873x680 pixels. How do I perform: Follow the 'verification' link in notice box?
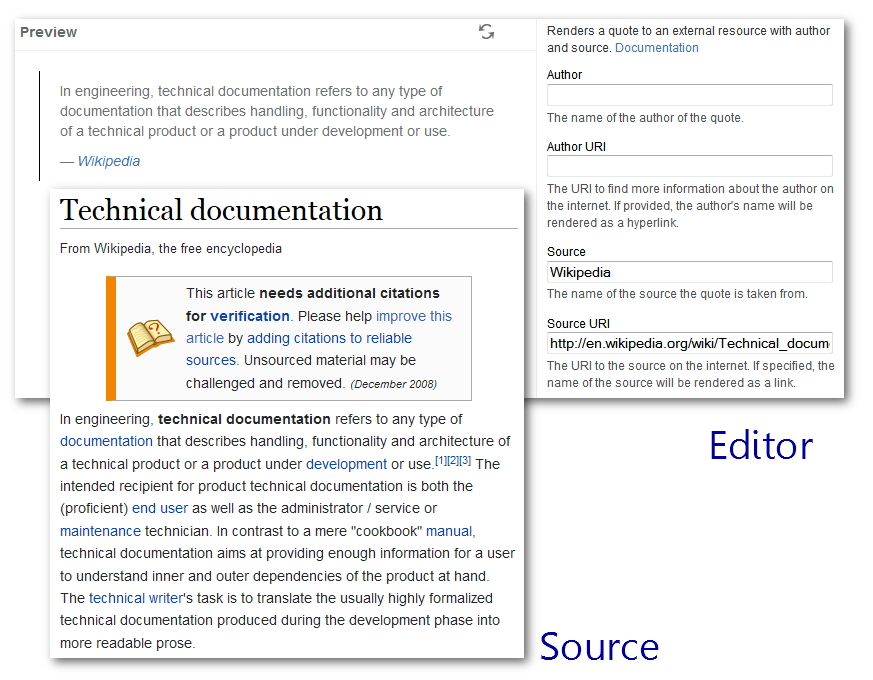(250, 316)
